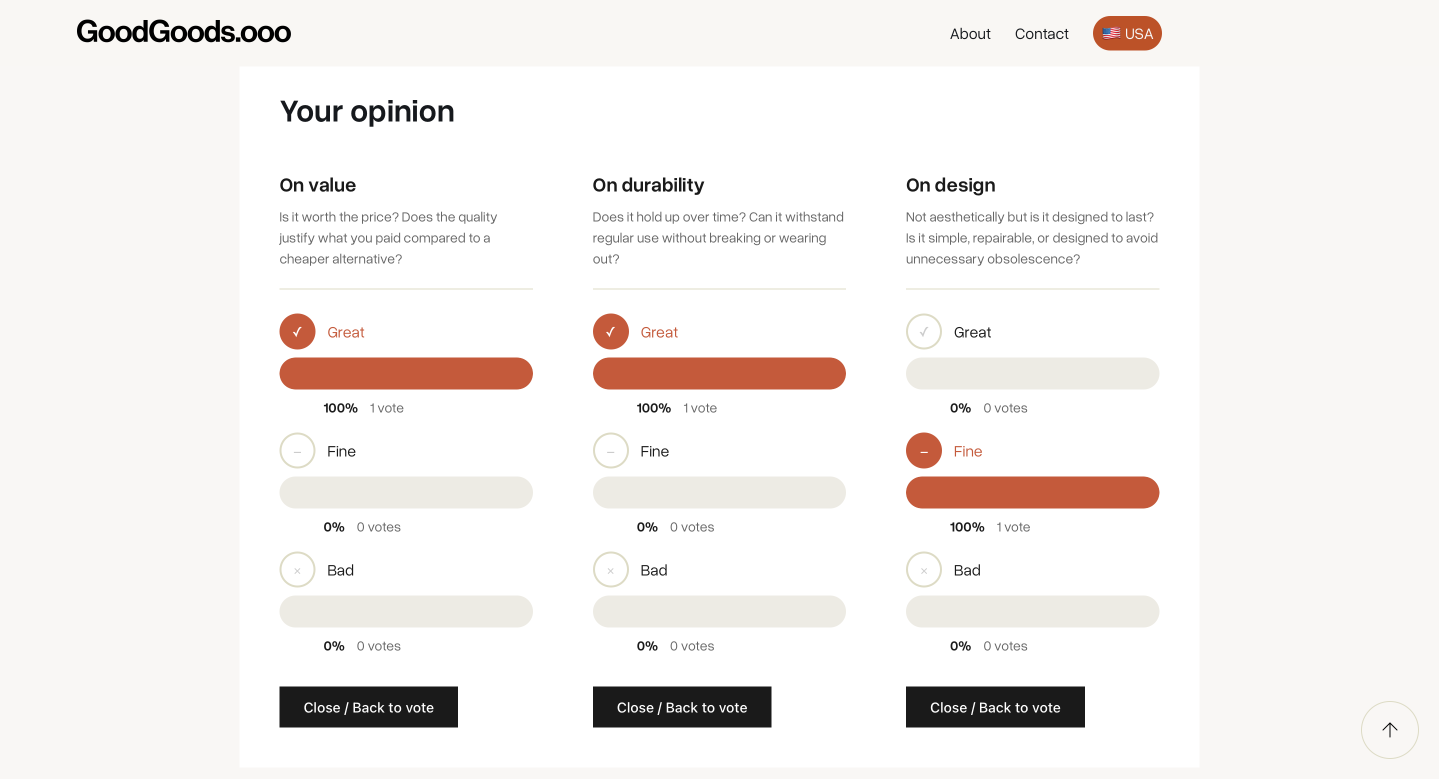Click the empty Bad vote bar under On value

click(x=405, y=611)
